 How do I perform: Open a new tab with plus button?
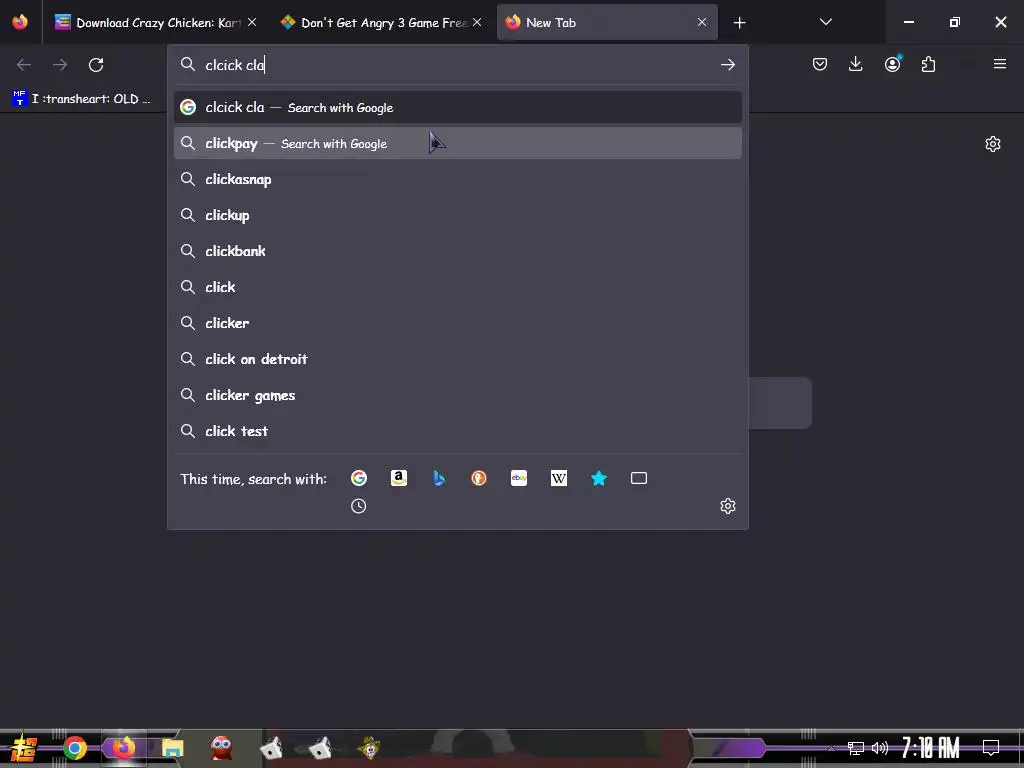(739, 23)
